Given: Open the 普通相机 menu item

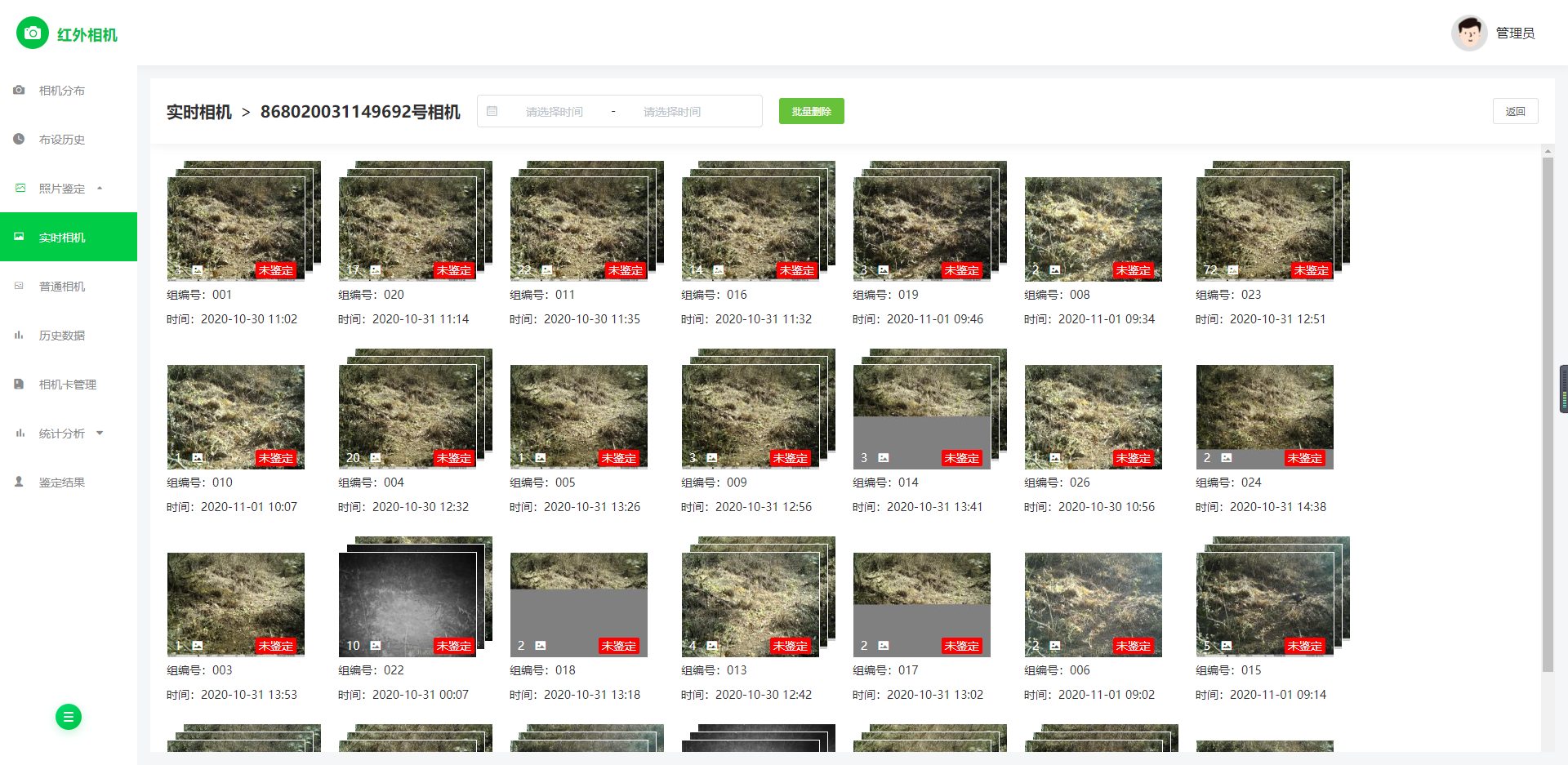Looking at the screenshot, I should (69, 286).
